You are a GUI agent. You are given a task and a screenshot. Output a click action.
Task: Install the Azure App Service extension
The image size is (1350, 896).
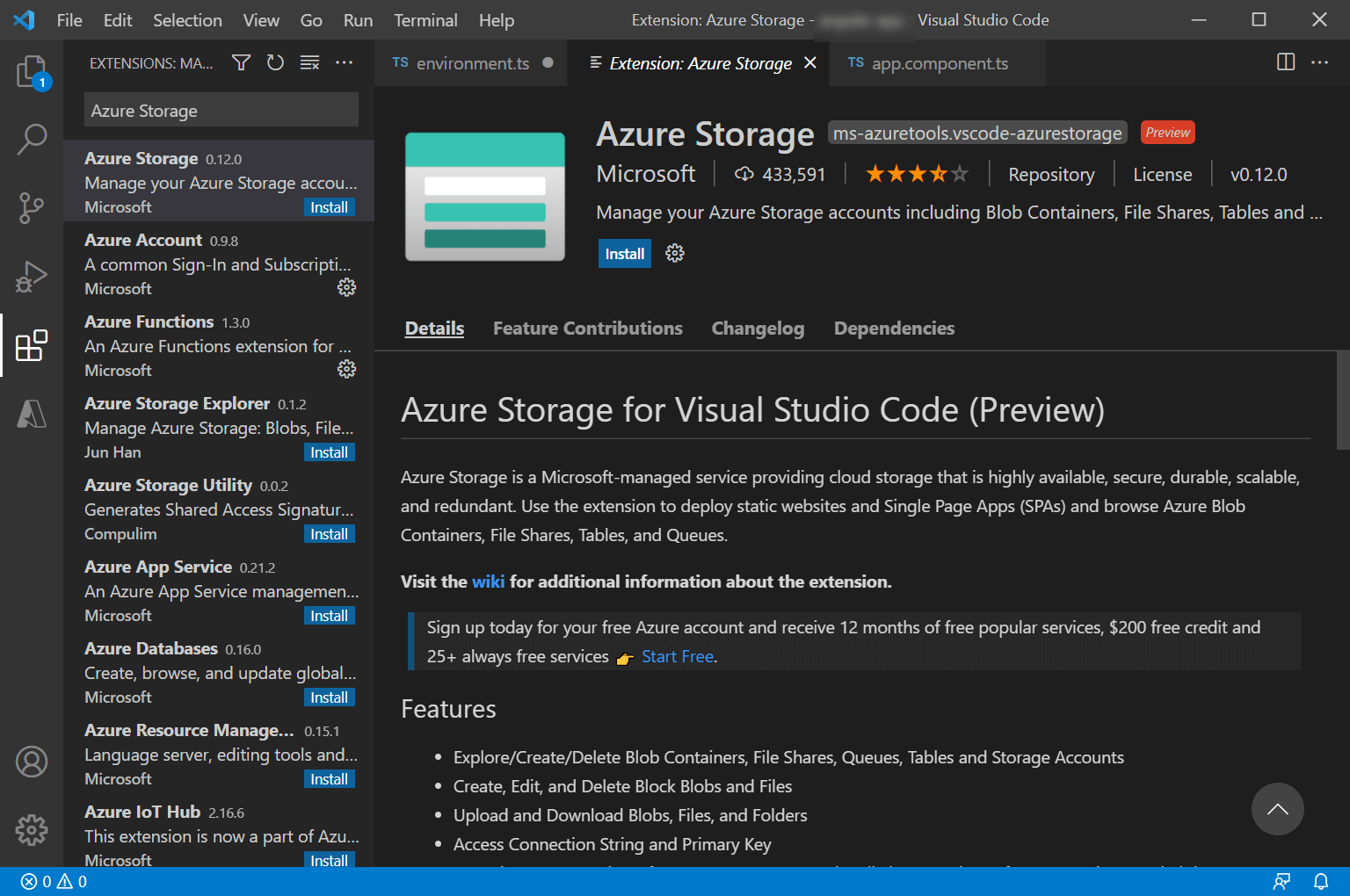pos(330,616)
